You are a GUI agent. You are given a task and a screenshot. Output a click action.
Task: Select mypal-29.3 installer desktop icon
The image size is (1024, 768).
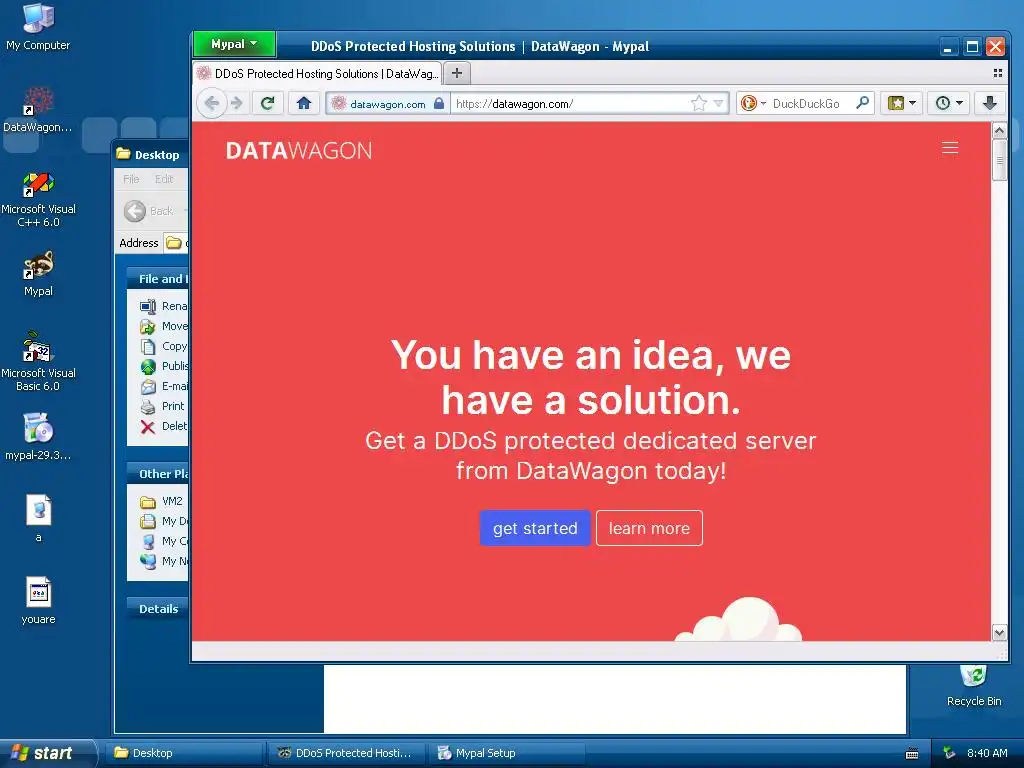38,437
